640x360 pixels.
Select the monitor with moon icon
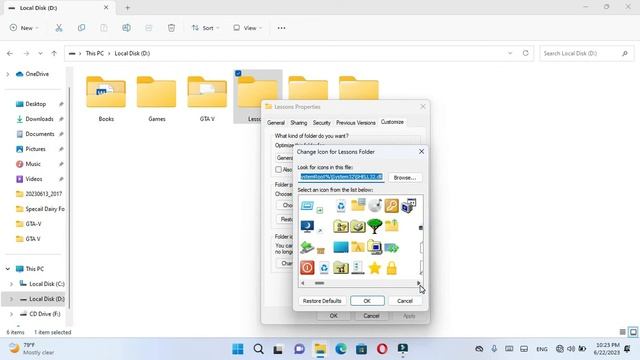(307, 226)
